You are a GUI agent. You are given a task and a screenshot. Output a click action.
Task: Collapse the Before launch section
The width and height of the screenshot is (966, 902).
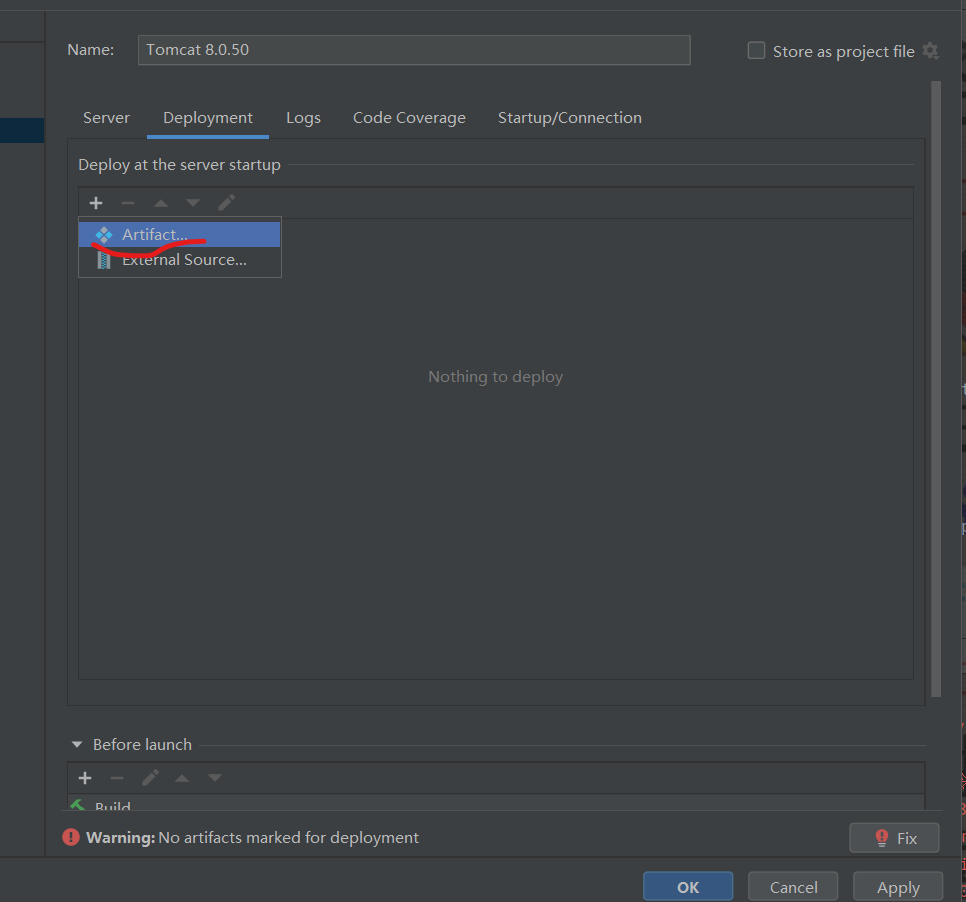click(x=77, y=744)
